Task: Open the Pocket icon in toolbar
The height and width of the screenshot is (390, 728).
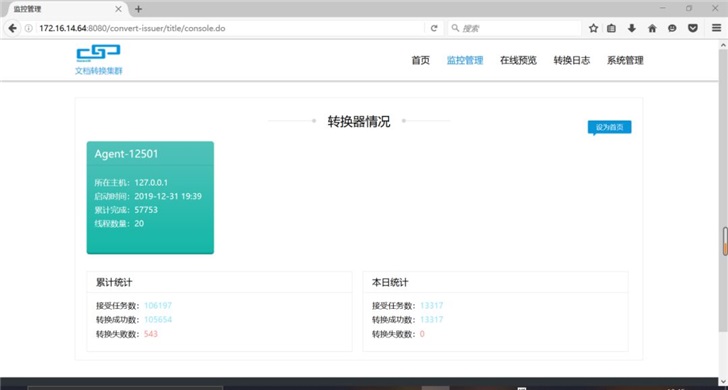Action: [693, 28]
